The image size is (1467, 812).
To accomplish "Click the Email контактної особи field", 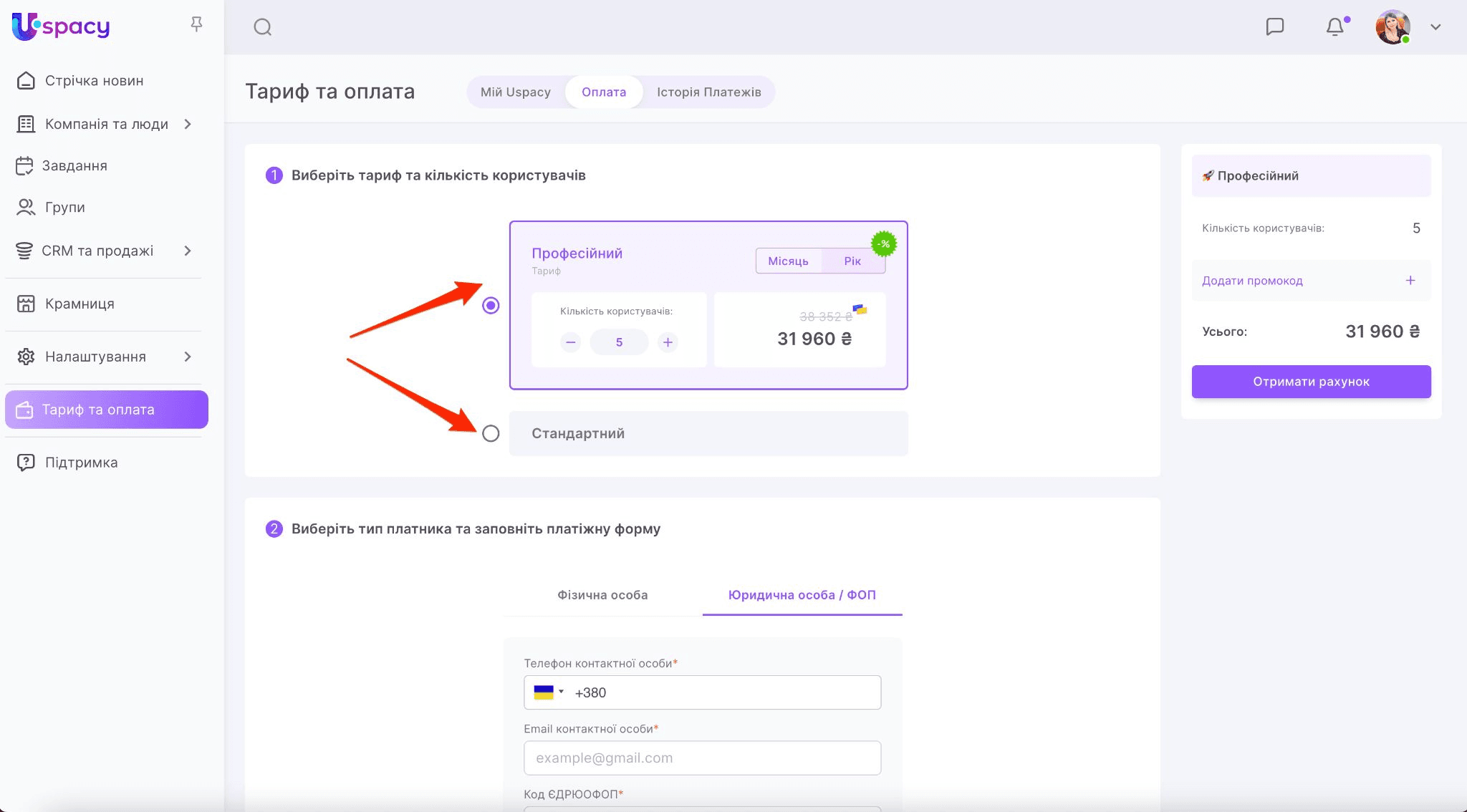I will click(x=702, y=758).
